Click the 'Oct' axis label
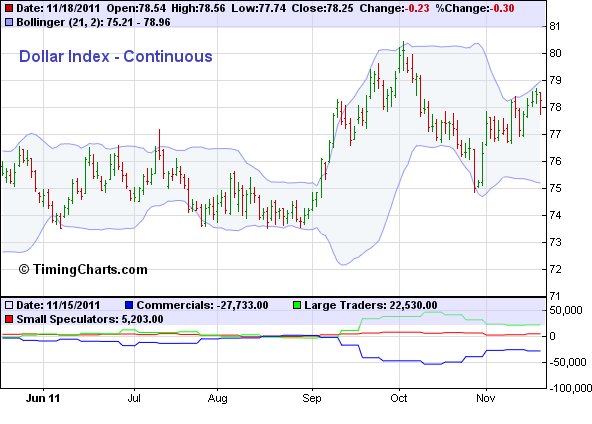The width and height of the screenshot is (592, 424). (x=399, y=398)
